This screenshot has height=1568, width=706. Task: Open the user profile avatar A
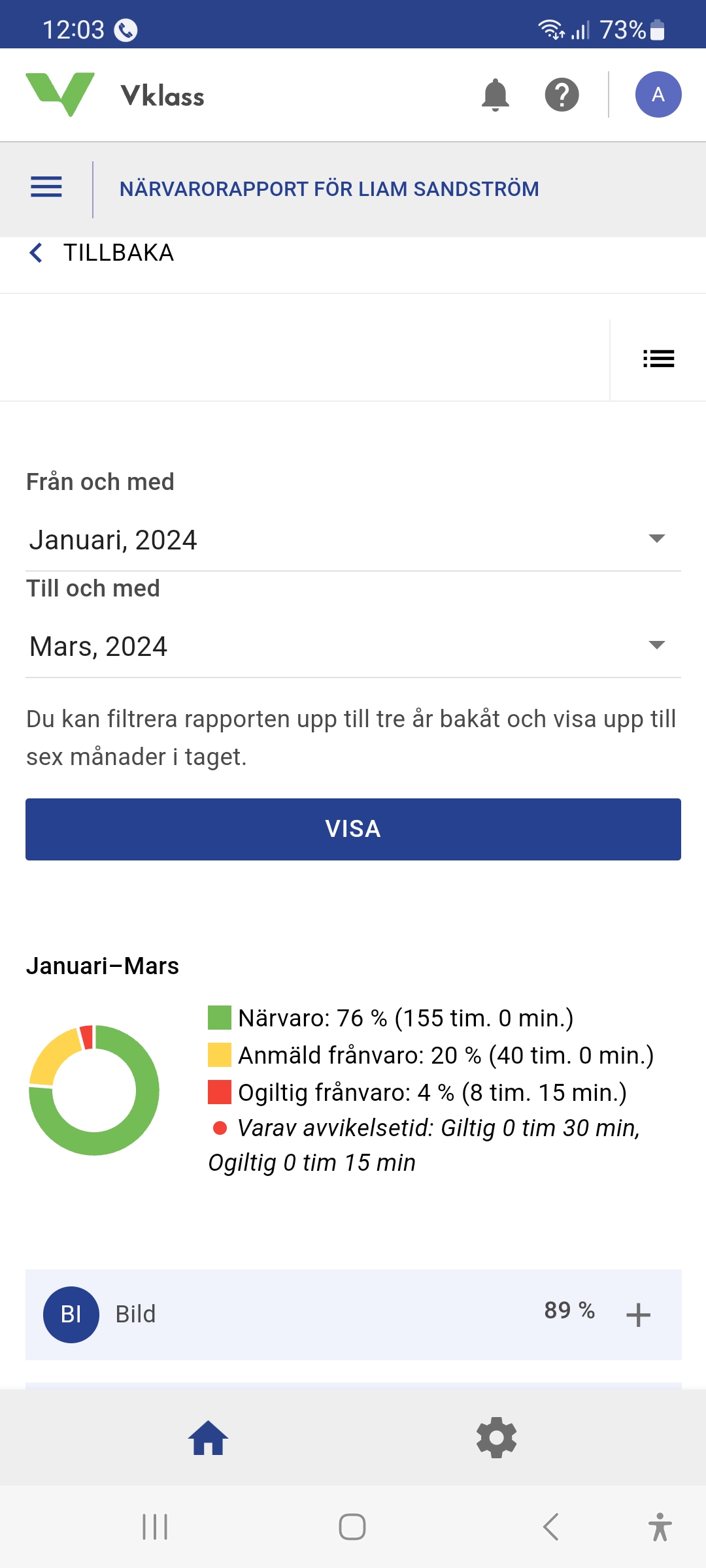click(658, 95)
